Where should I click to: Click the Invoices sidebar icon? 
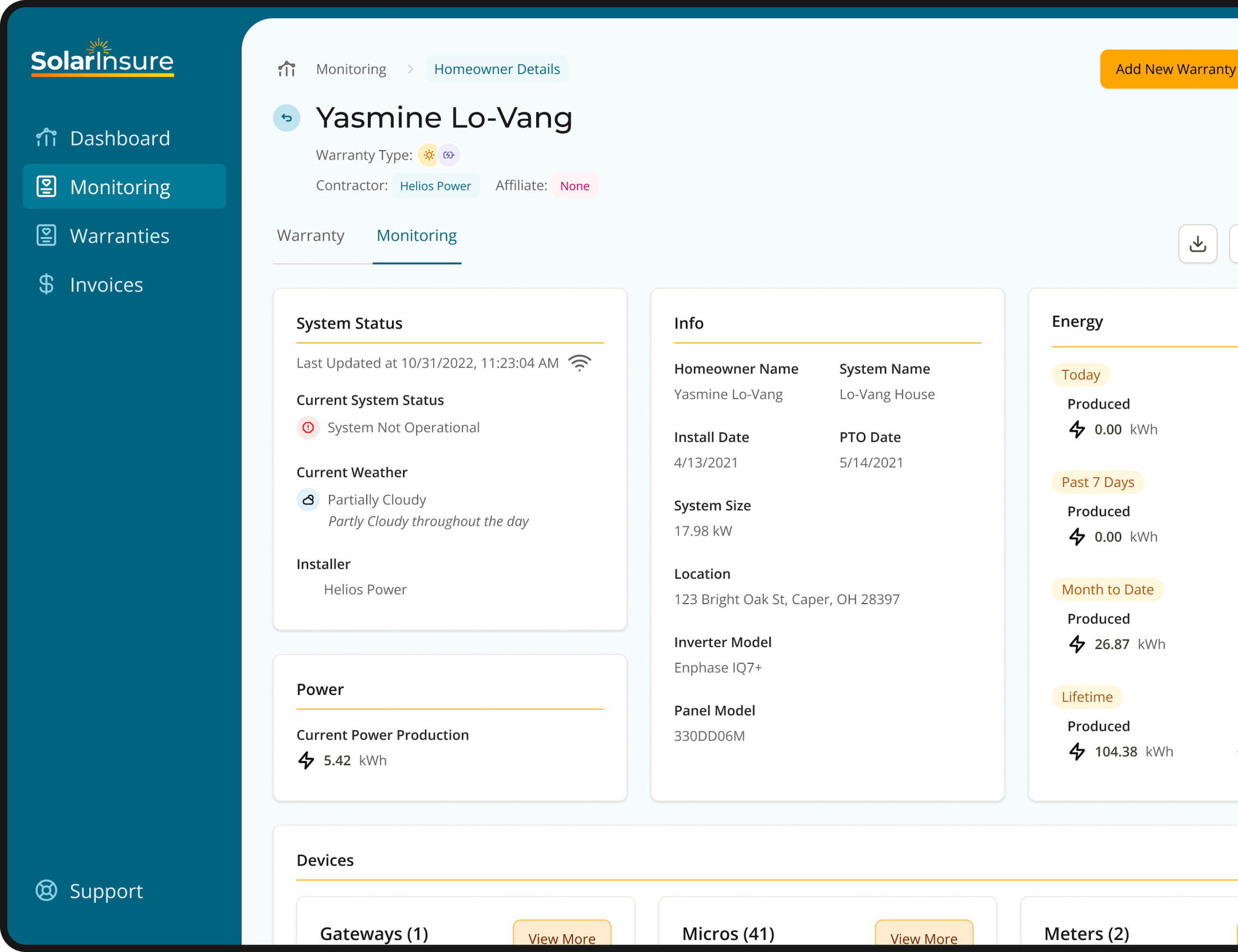point(46,285)
